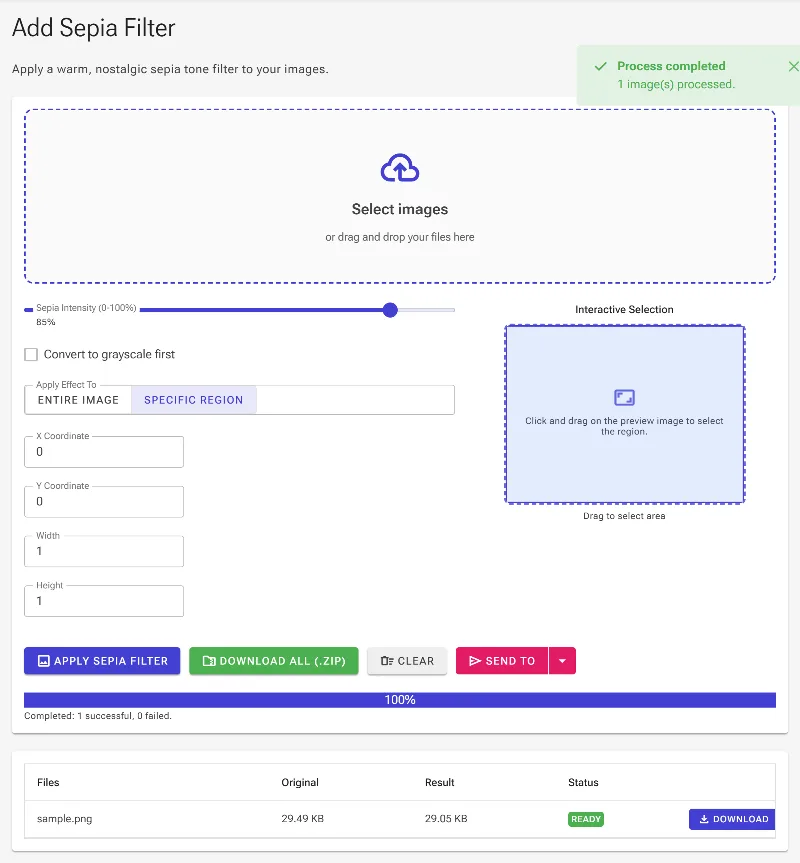Click the selection frame icon in Interactive Selection
800x863 pixels.
pos(624,397)
